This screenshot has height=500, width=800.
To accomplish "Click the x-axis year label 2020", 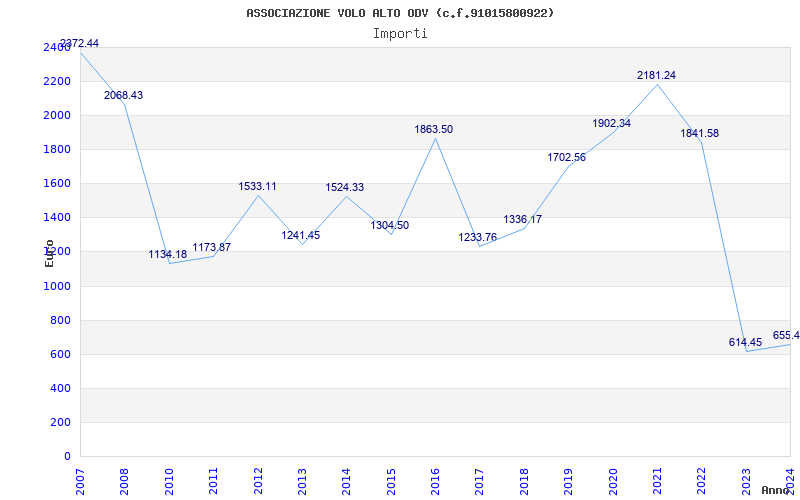I will 613,481.
